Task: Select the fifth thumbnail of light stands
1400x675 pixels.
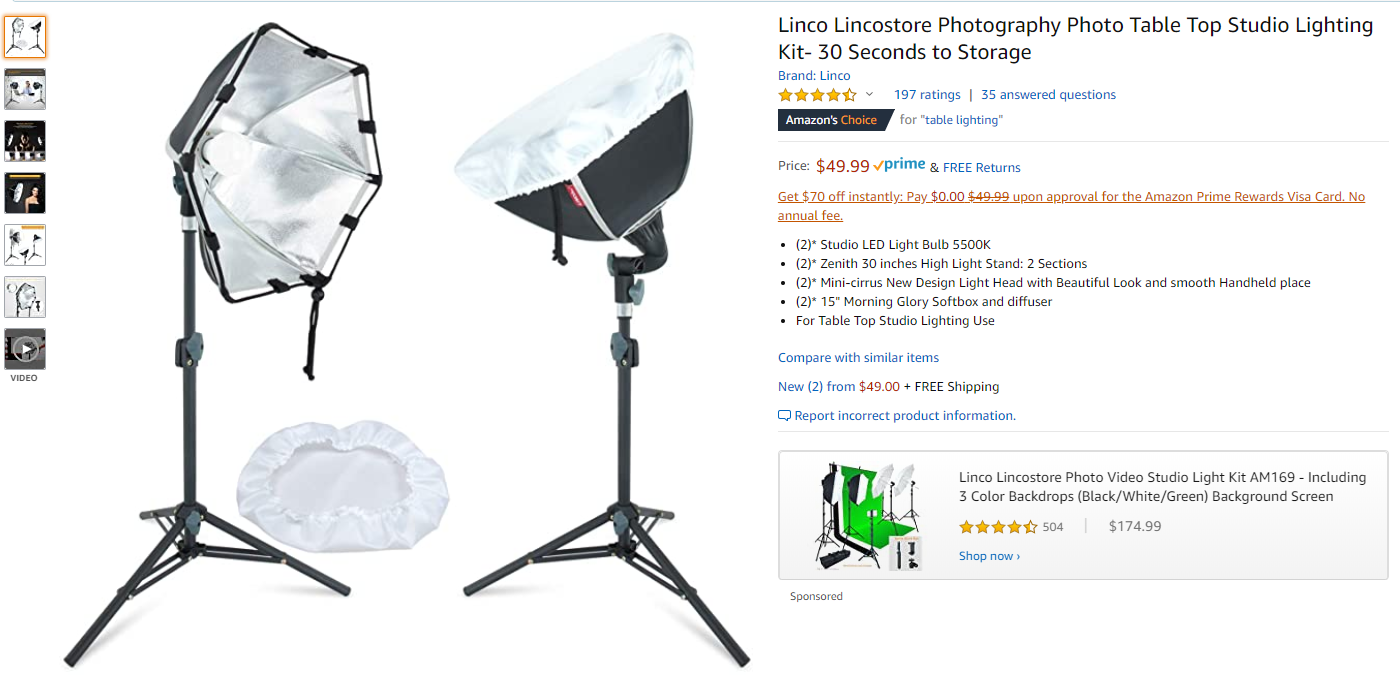Action: coord(25,245)
